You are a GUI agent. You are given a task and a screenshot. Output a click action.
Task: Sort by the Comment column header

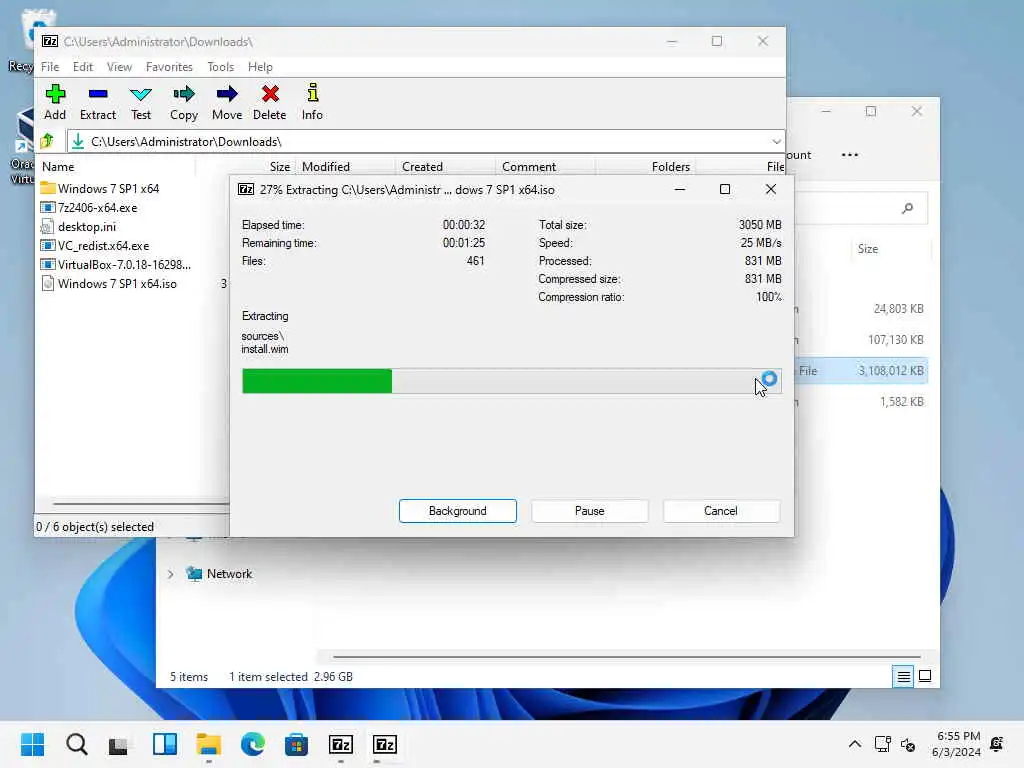(x=545, y=167)
